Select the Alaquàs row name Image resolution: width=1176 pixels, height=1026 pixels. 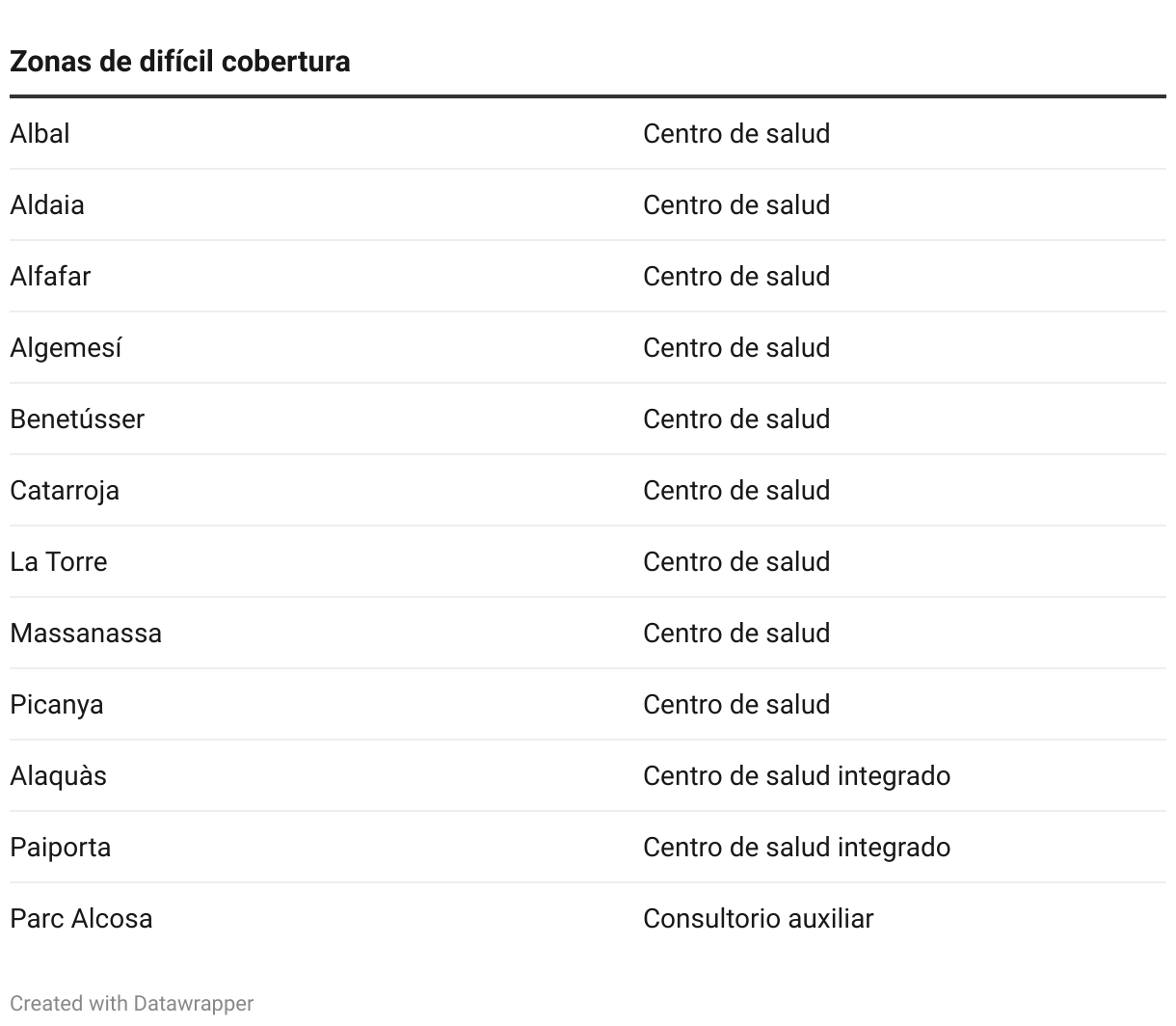(x=58, y=775)
